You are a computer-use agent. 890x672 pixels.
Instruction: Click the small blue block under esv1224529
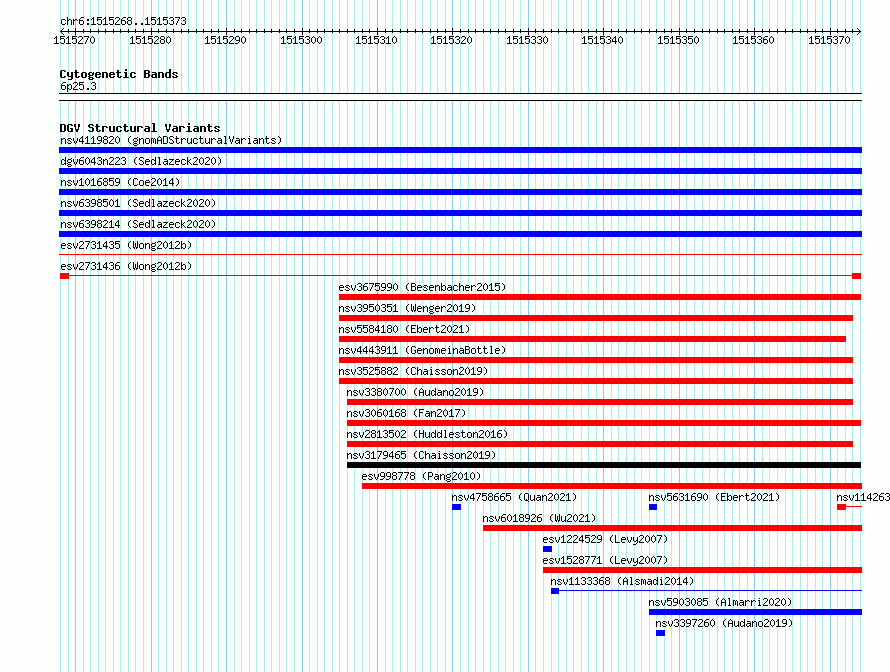[547, 549]
